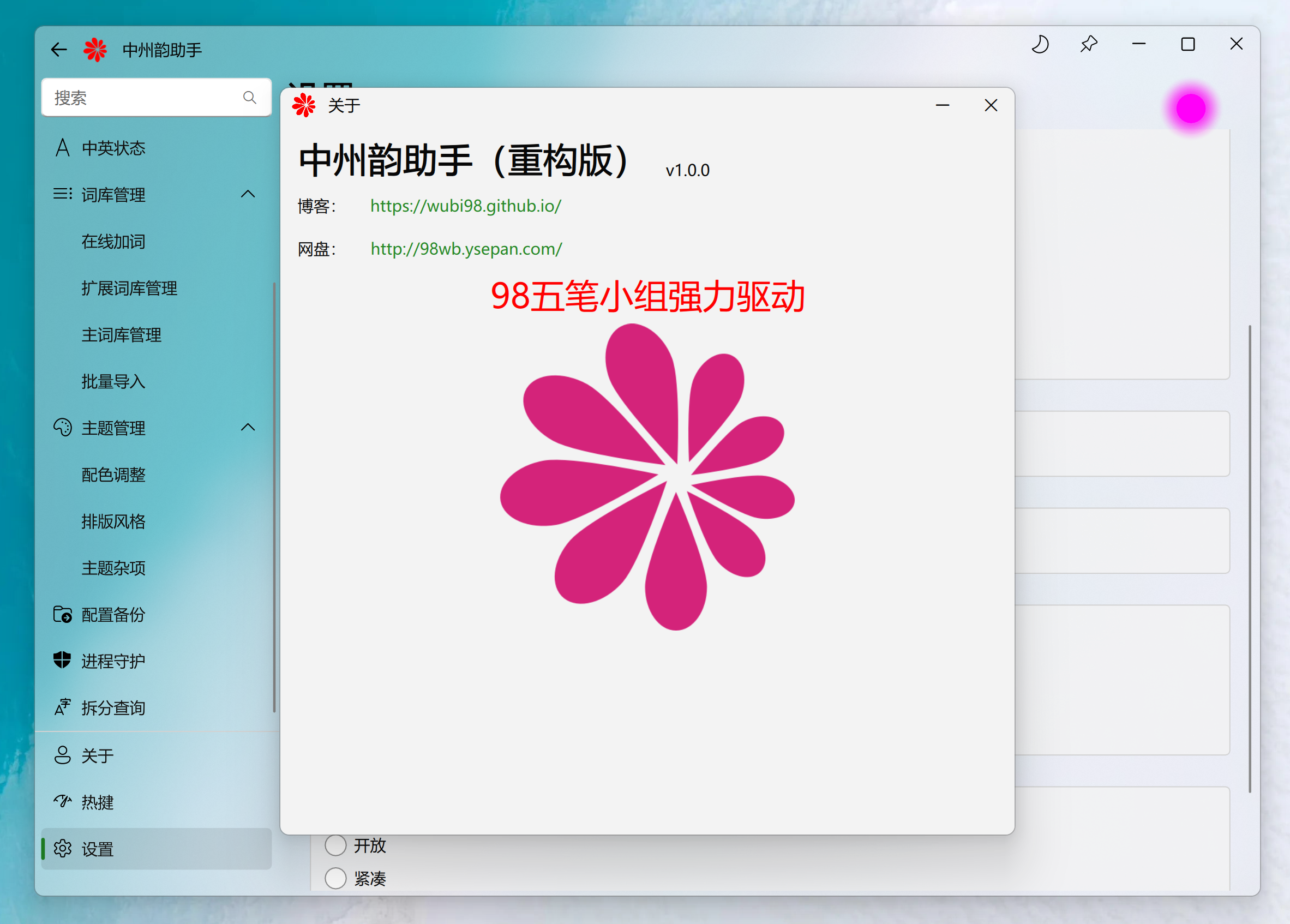Viewport: 1290px width, 924px height.
Task: Open 拆分查询 from the sidebar
Action: click(x=112, y=708)
